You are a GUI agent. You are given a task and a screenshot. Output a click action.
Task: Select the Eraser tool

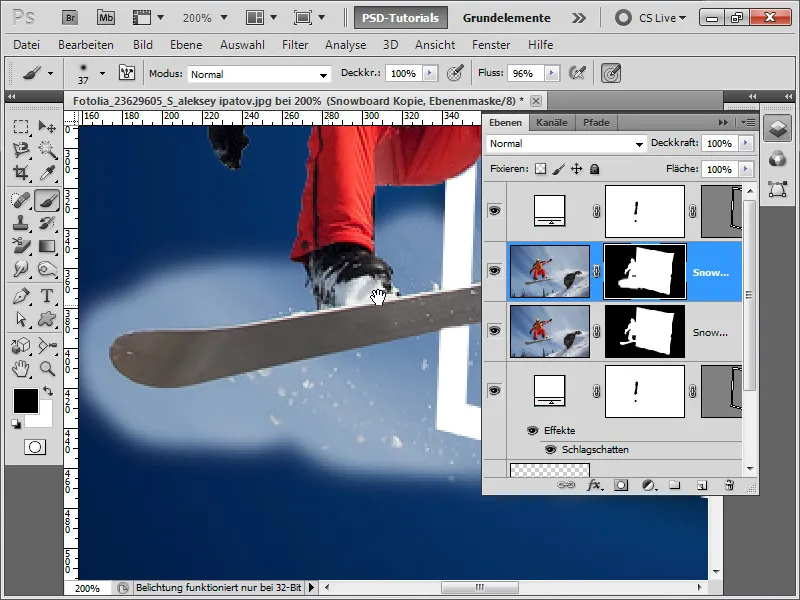click(21, 246)
